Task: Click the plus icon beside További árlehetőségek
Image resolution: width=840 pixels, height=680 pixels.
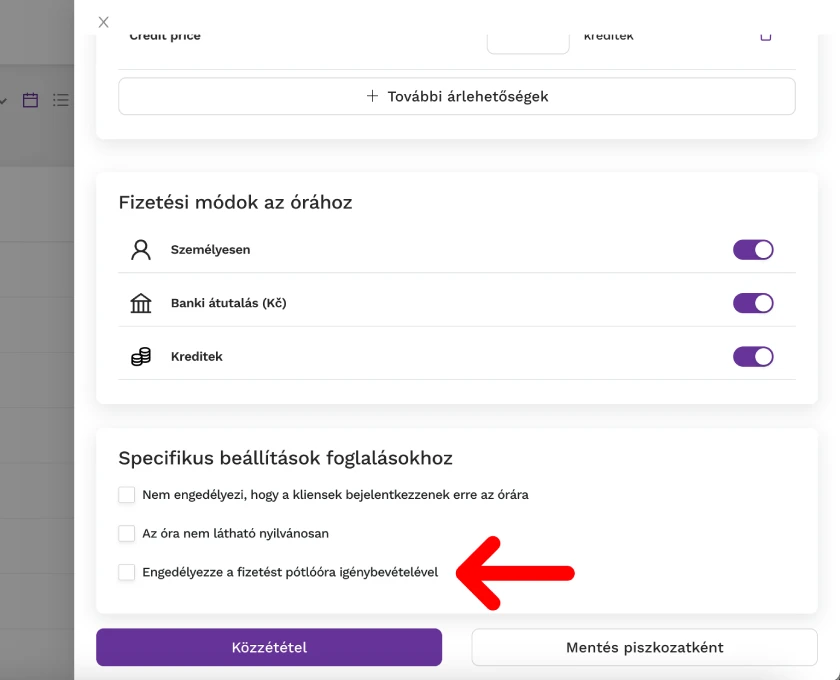Action: (372, 96)
